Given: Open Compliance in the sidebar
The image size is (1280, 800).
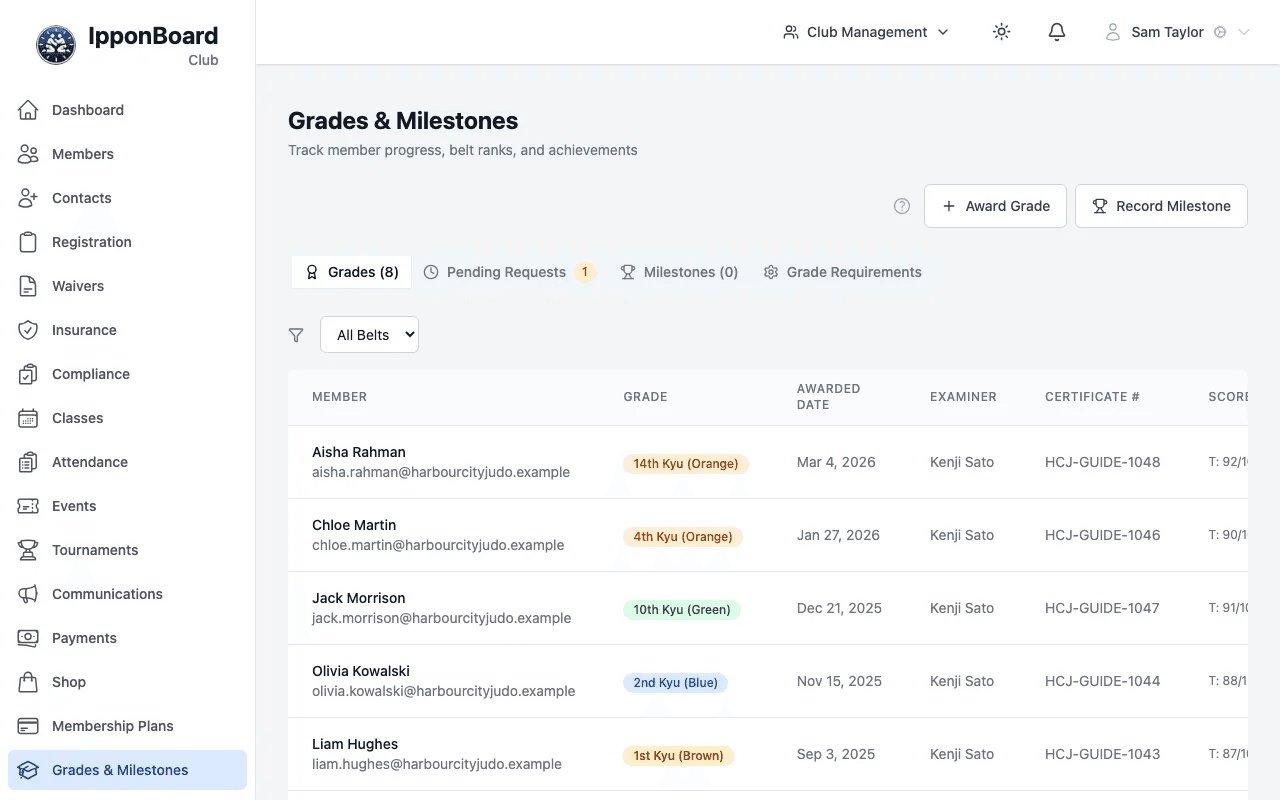Looking at the screenshot, I should pos(127,374).
